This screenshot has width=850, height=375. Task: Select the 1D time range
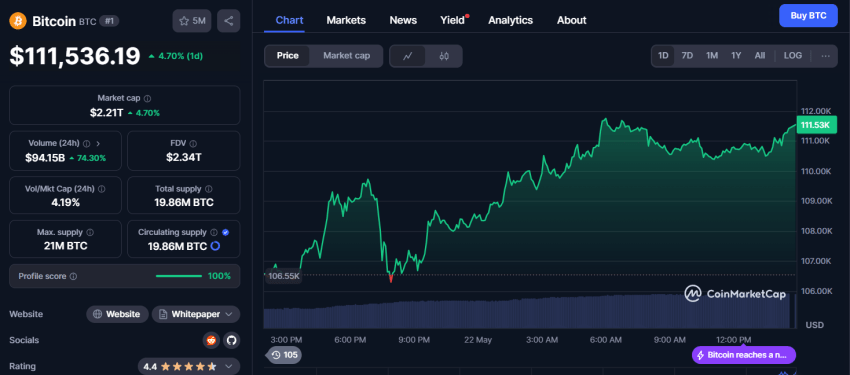coord(663,56)
